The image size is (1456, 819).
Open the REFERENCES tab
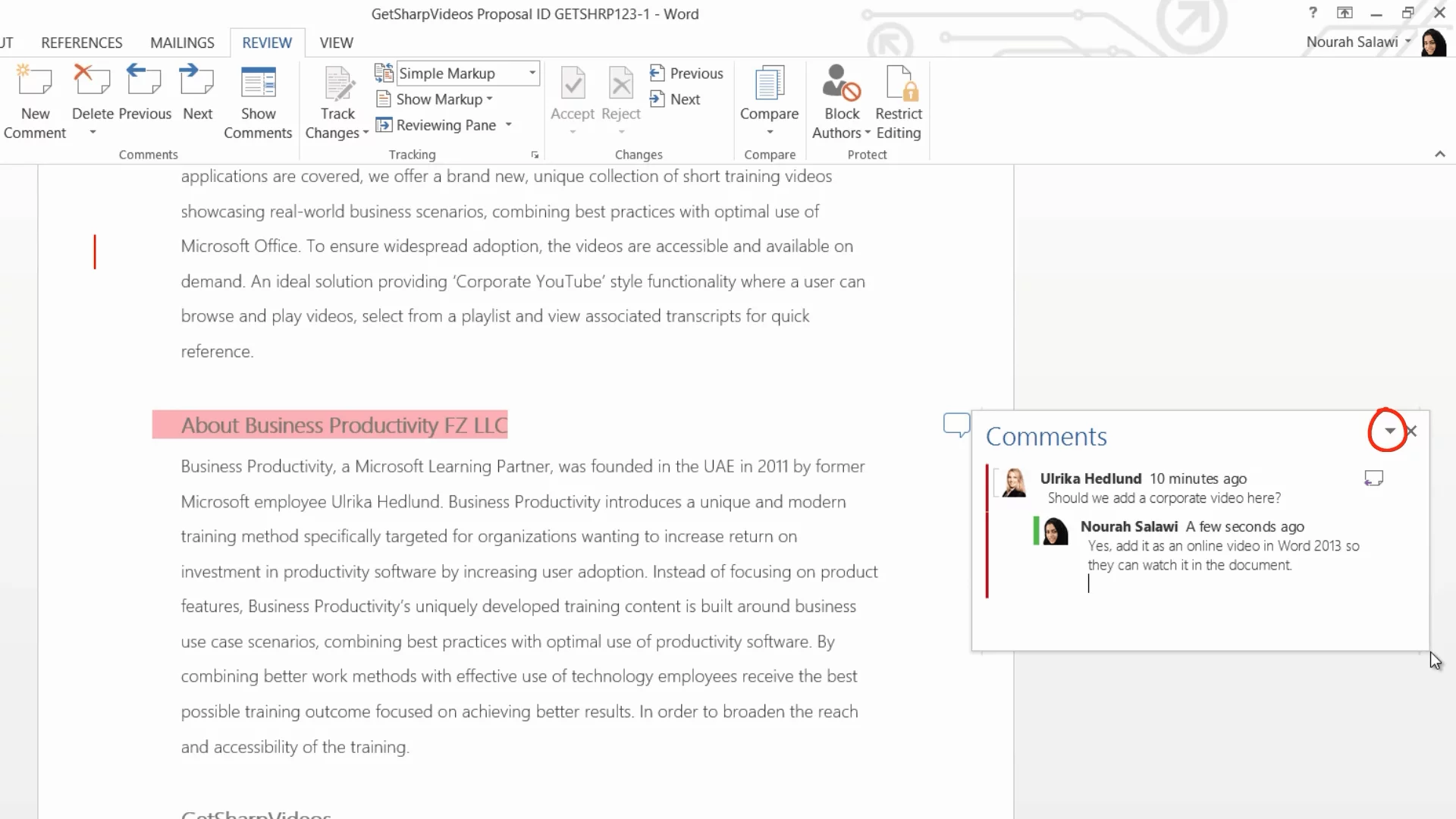click(81, 42)
